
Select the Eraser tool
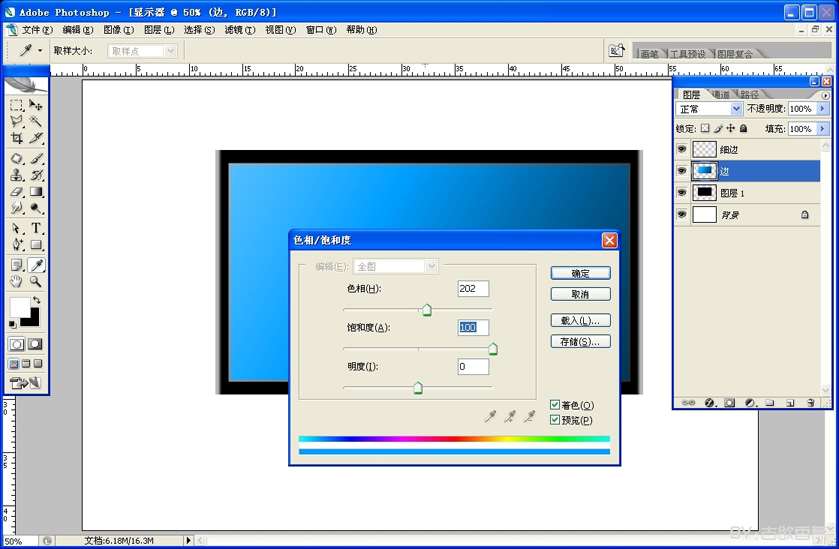pyautogui.click(x=17, y=192)
